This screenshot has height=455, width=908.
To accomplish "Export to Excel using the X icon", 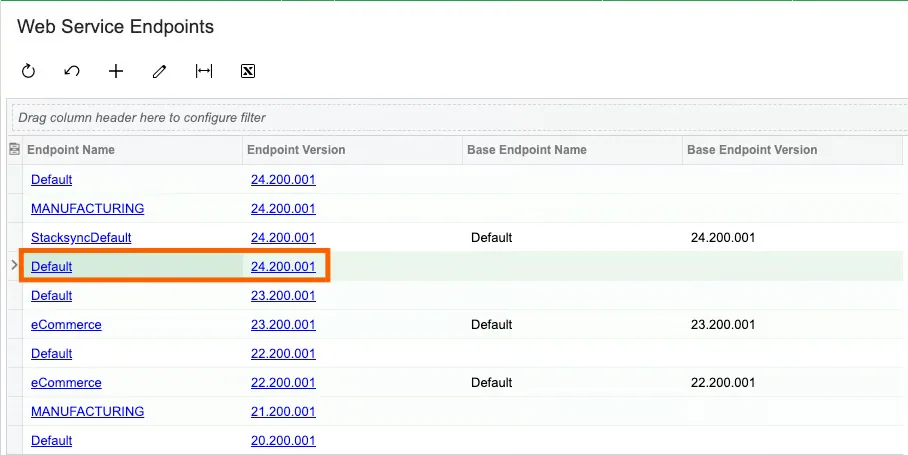I will click(248, 71).
